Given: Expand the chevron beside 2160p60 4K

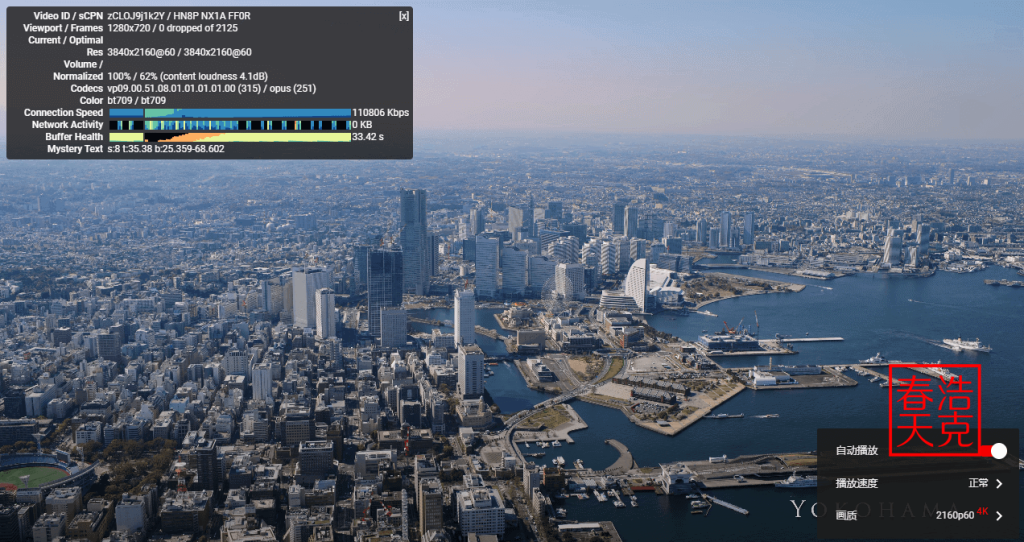Looking at the screenshot, I should point(999,515).
